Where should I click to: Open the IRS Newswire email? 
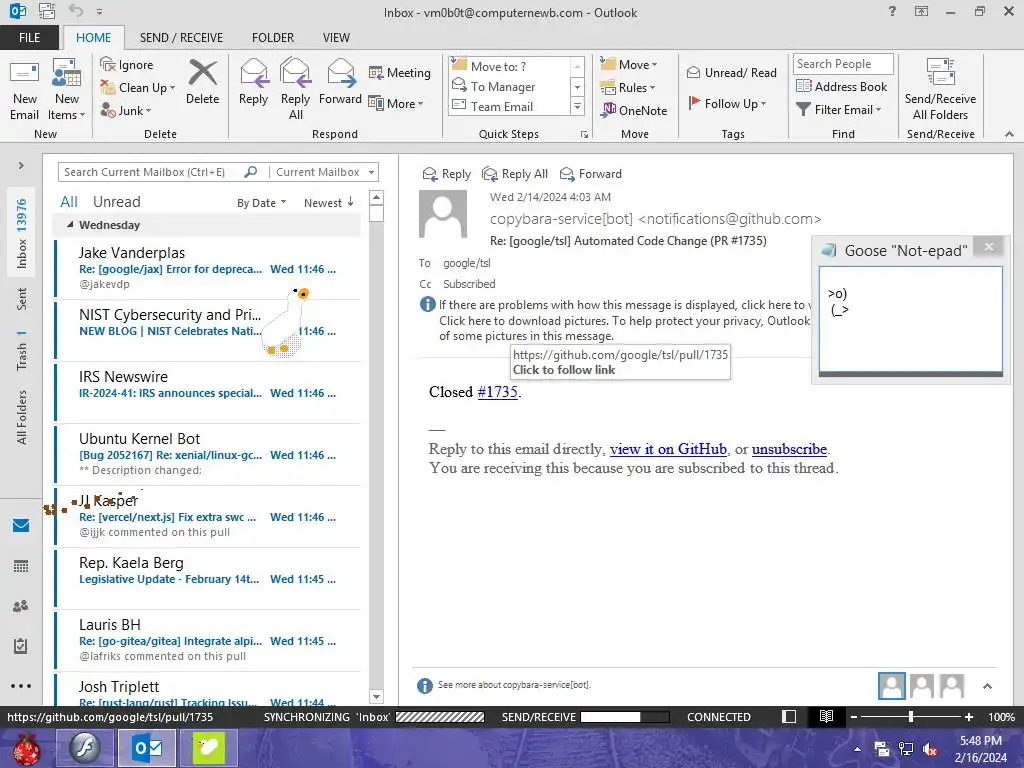pyautogui.click(x=208, y=391)
